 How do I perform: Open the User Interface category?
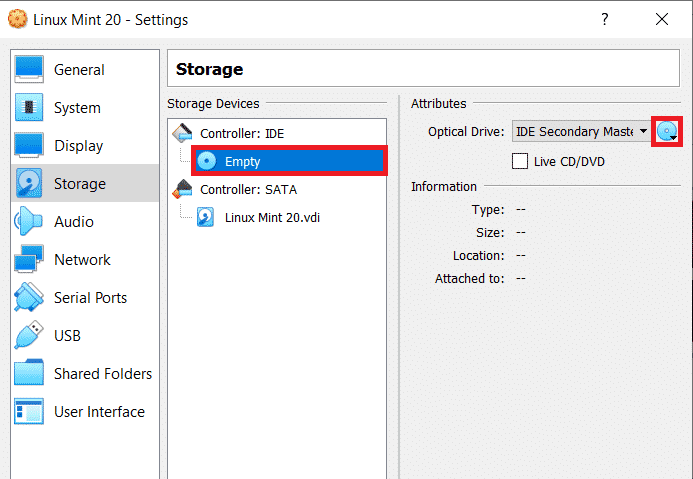pyautogui.click(x=99, y=412)
